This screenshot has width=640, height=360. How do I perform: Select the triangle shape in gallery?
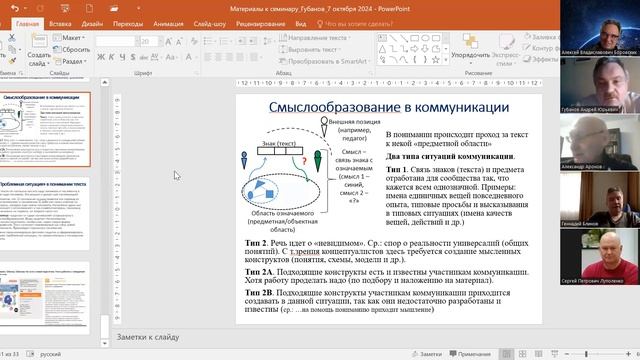tap(382, 49)
